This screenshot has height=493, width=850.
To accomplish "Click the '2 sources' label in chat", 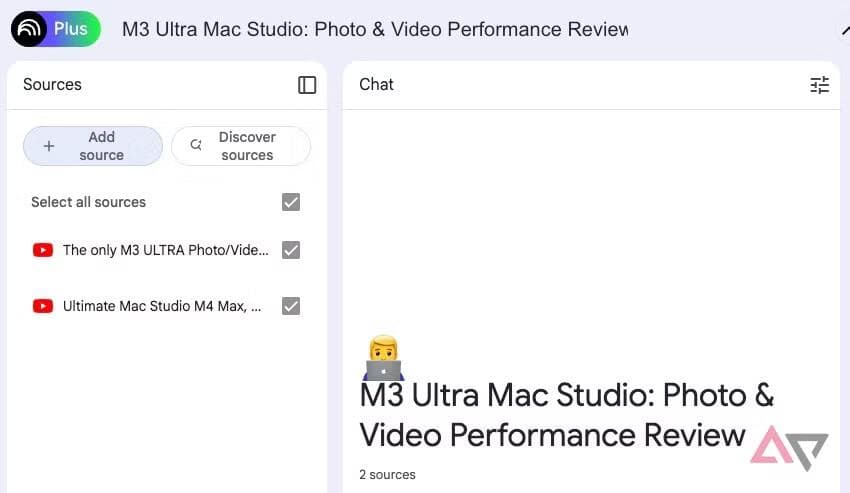I will [387, 475].
